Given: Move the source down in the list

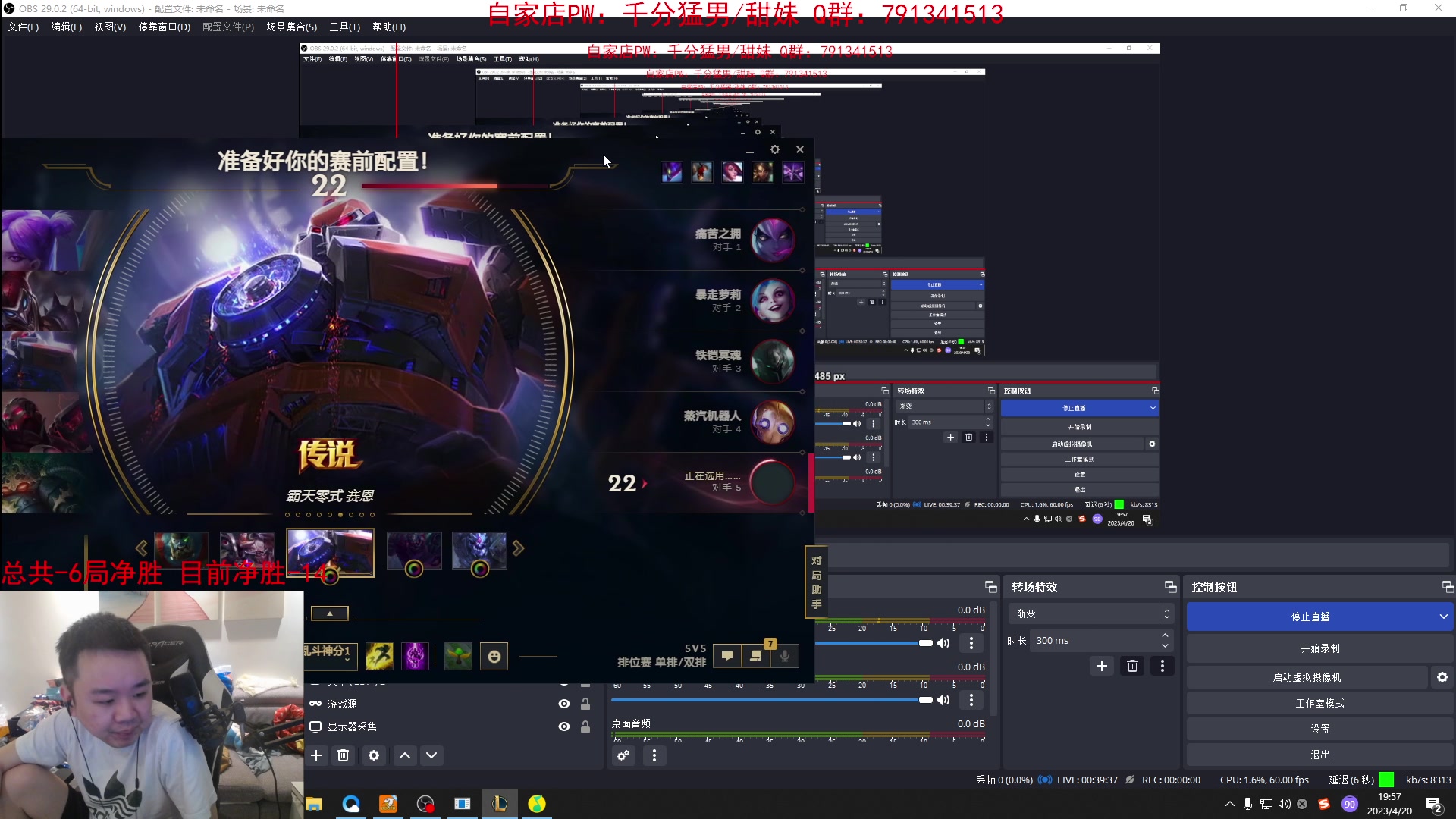Looking at the screenshot, I should 431,755.
